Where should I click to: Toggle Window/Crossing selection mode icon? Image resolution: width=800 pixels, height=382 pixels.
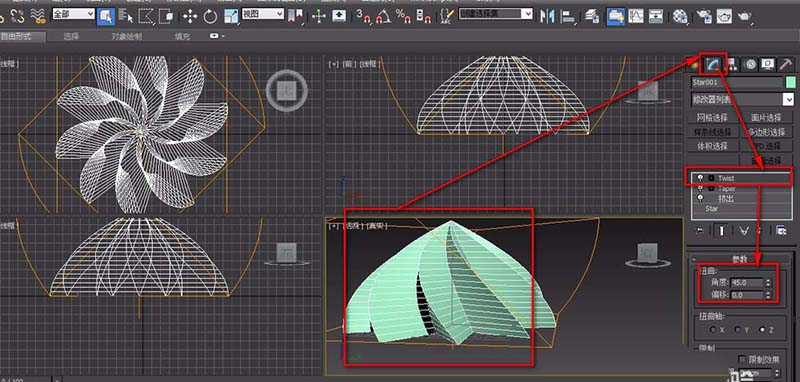pyautogui.click(x=166, y=16)
